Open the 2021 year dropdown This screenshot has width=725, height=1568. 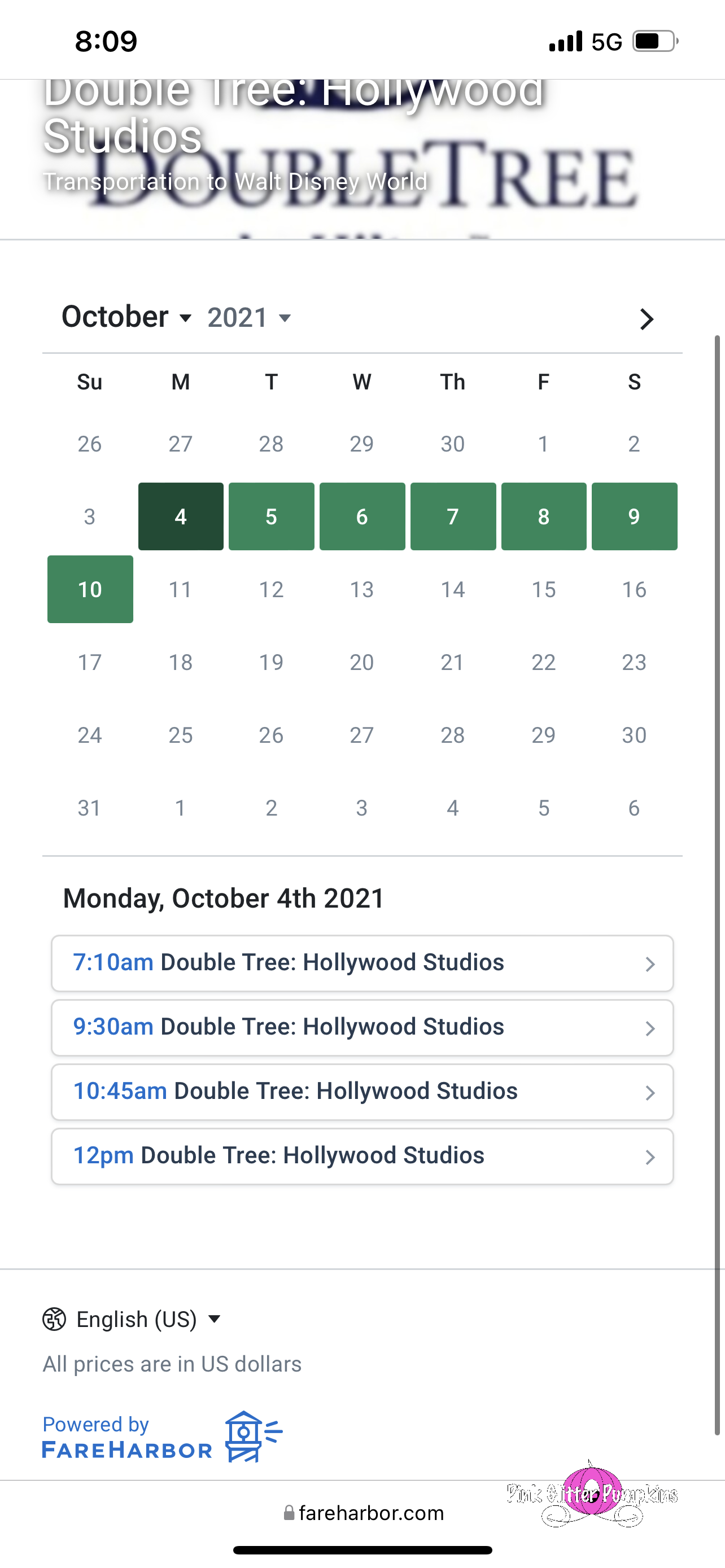[249, 318]
